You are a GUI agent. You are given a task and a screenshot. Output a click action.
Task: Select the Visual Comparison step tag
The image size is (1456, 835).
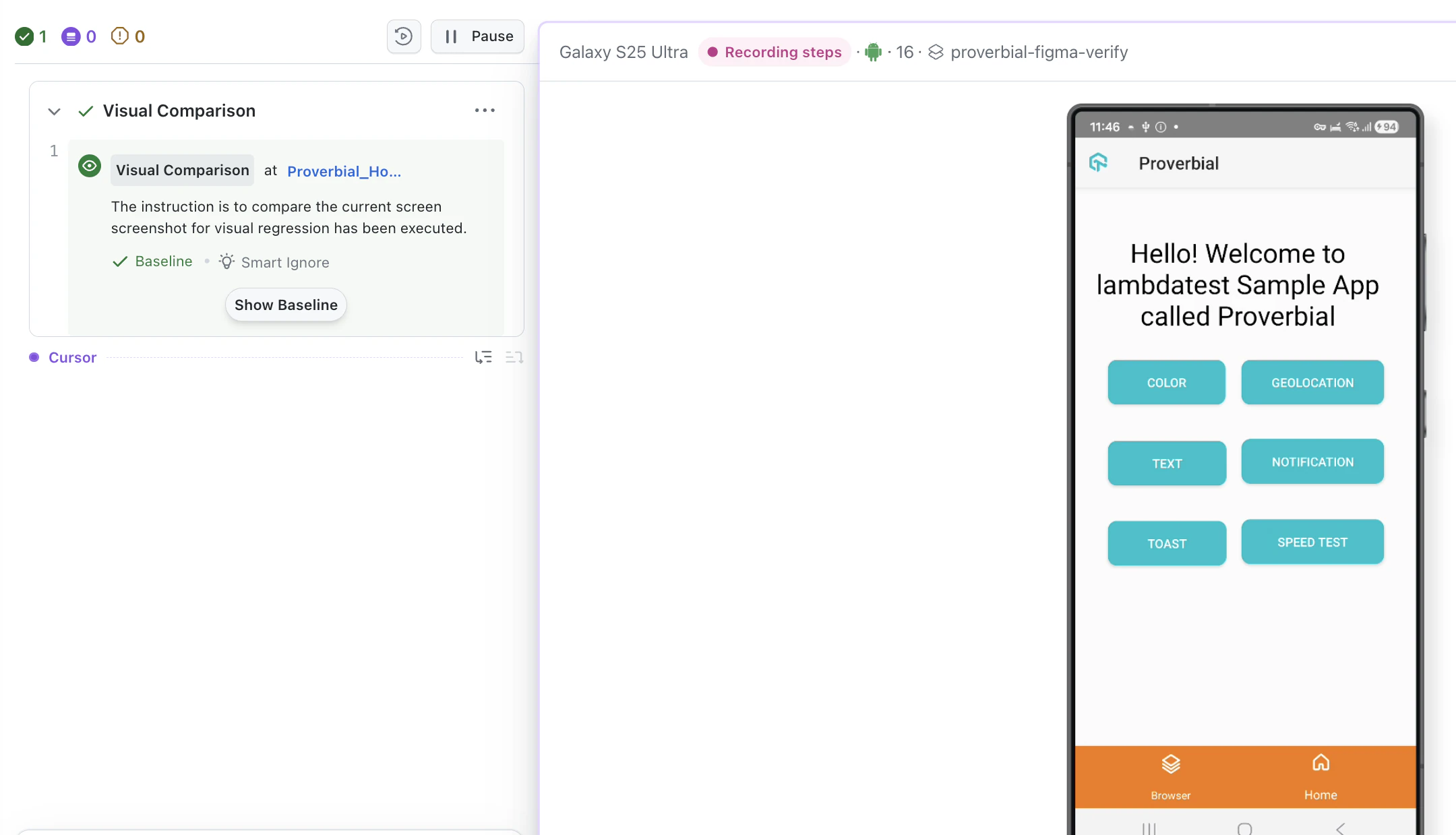coord(182,171)
